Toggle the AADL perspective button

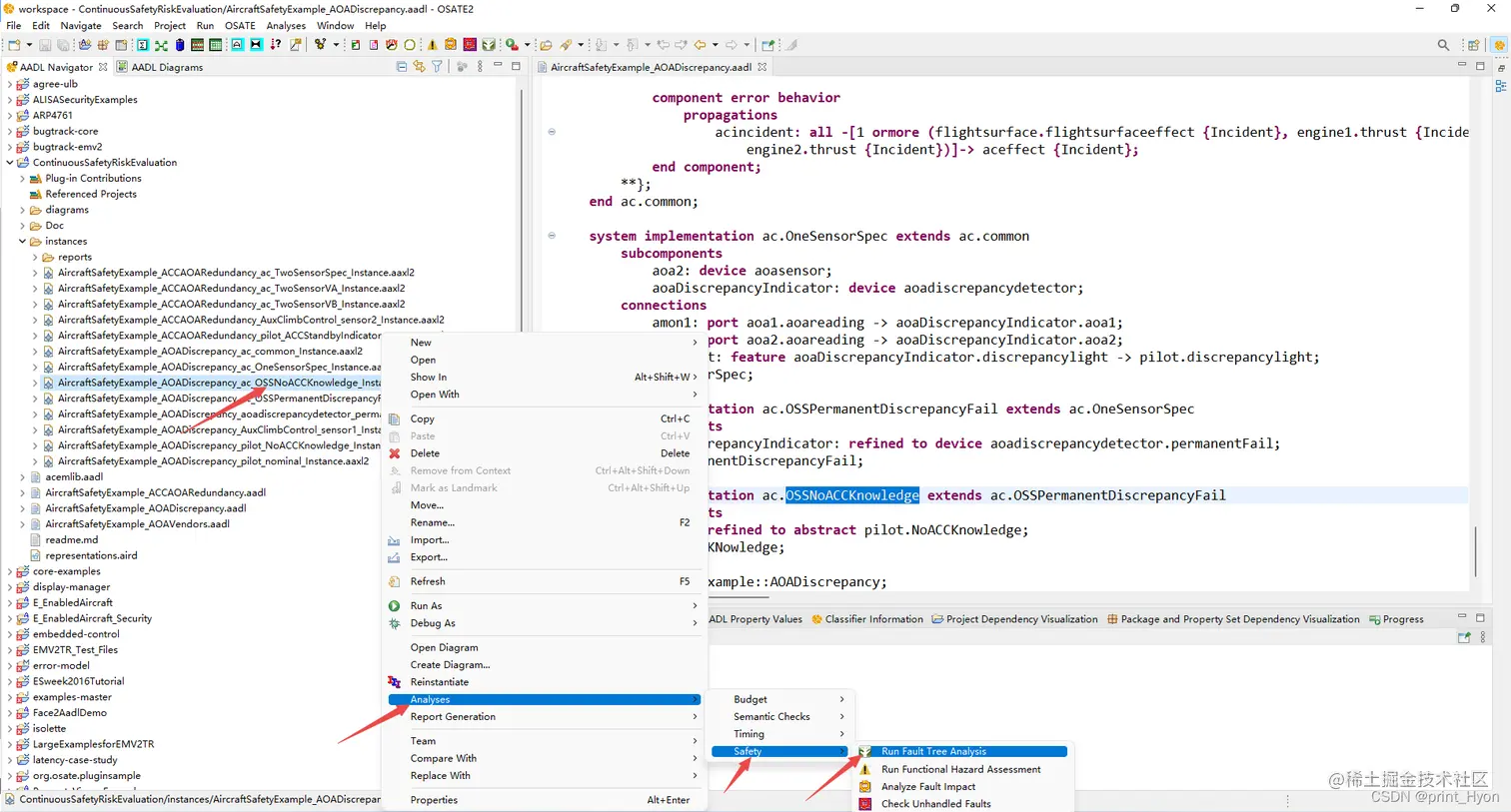point(1499,45)
